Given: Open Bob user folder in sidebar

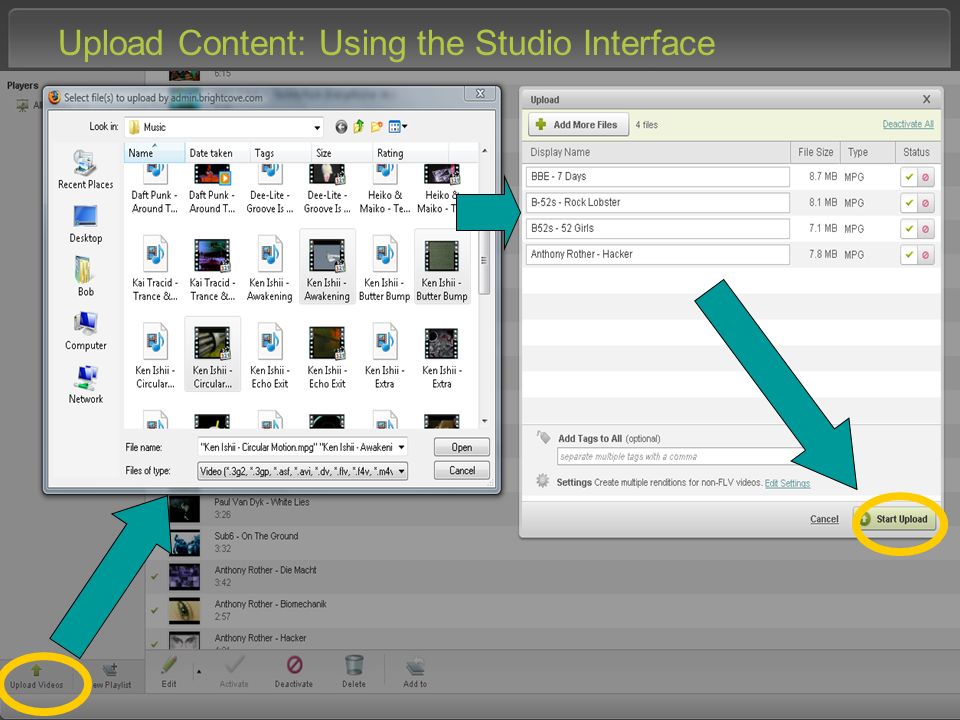Looking at the screenshot, I should point(85,277).
